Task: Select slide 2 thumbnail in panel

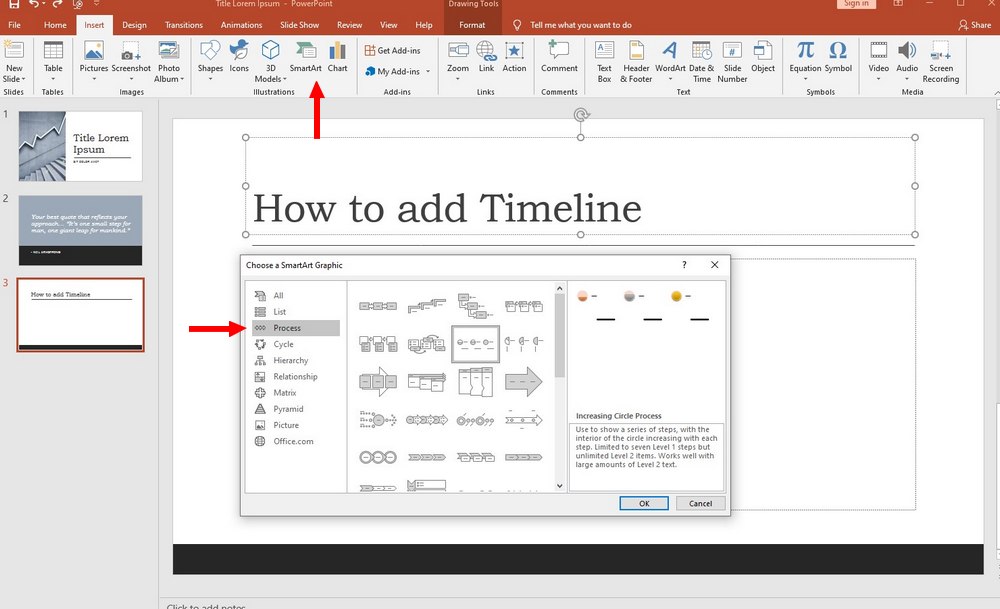Action: (x=80, y=230)
